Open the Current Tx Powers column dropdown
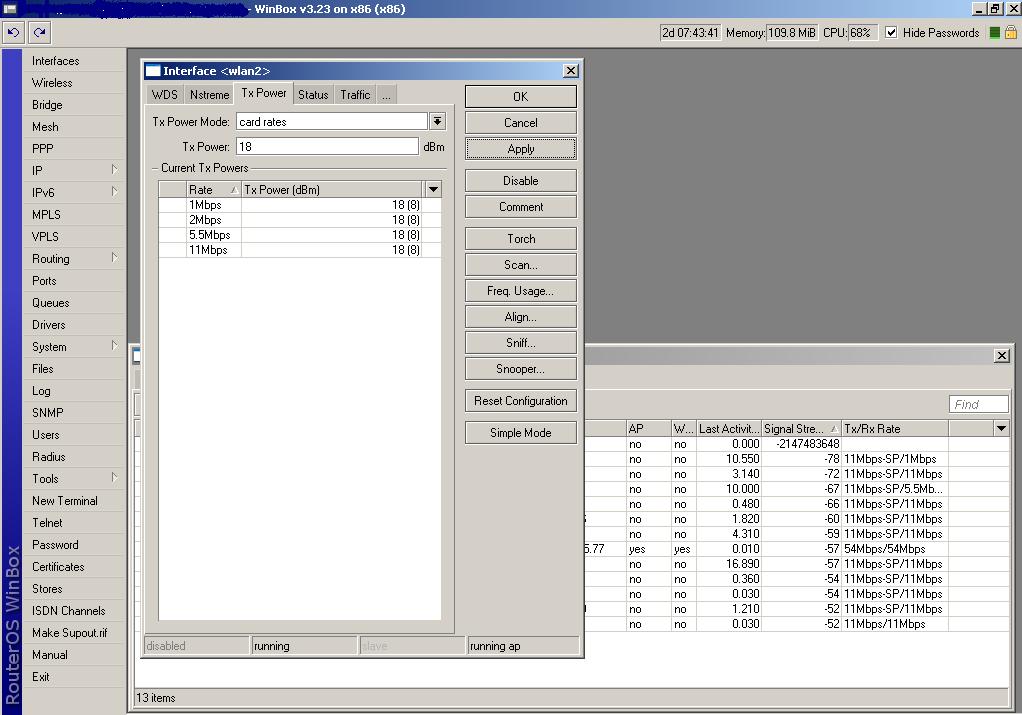 433,189
